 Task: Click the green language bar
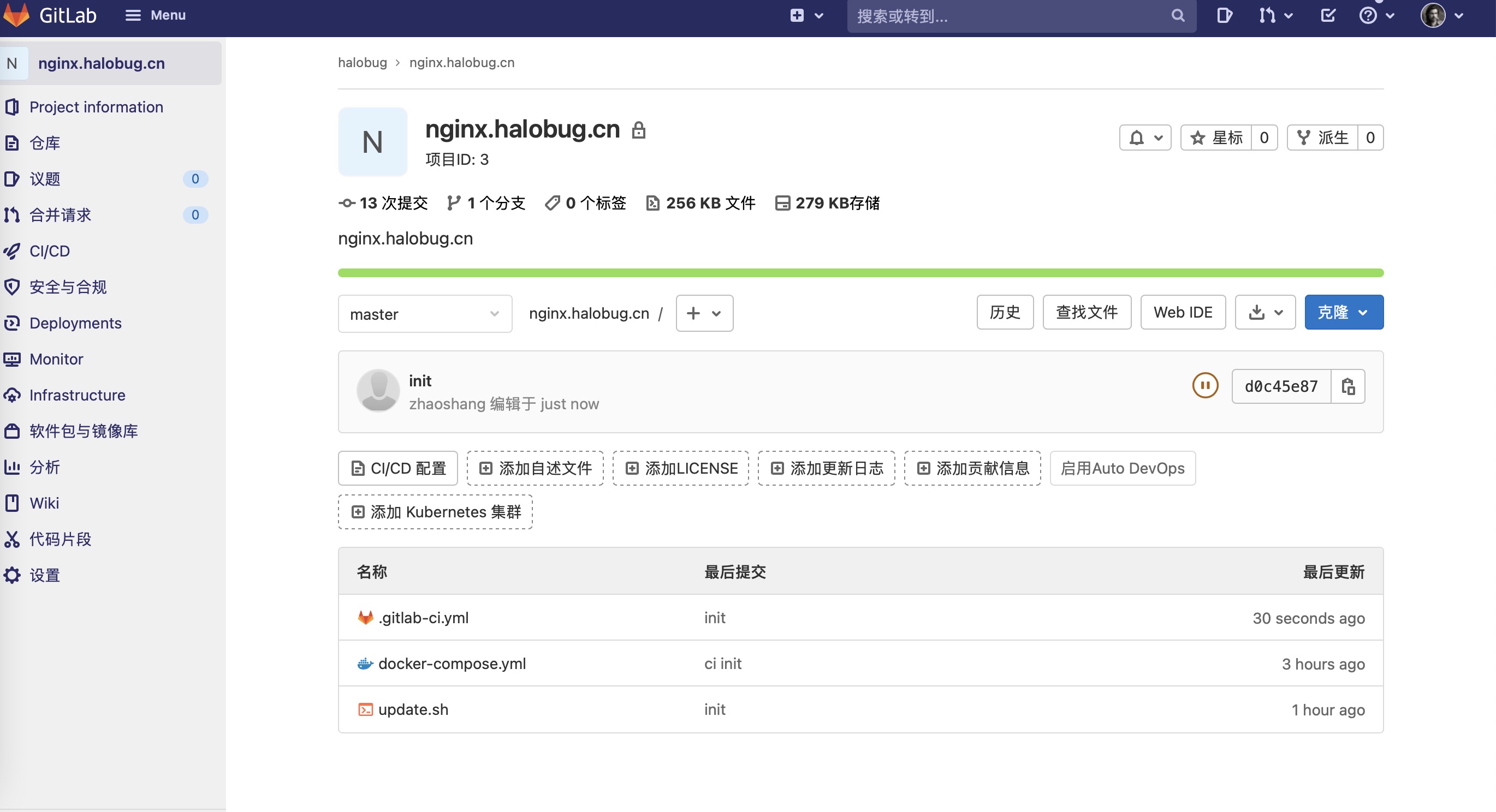tap(860, 273)
